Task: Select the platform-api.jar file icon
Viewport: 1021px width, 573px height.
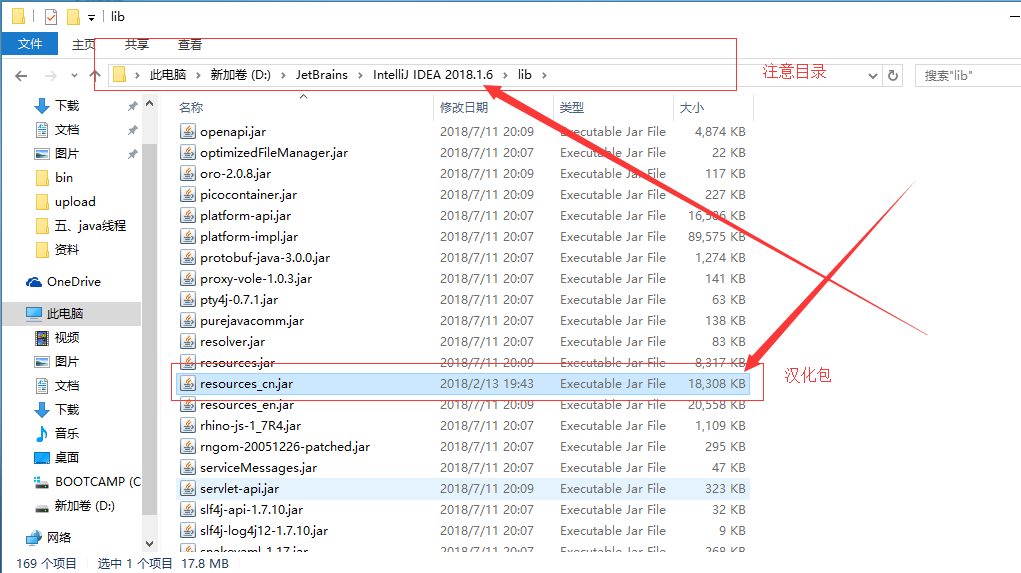Action: pos(188,216)
